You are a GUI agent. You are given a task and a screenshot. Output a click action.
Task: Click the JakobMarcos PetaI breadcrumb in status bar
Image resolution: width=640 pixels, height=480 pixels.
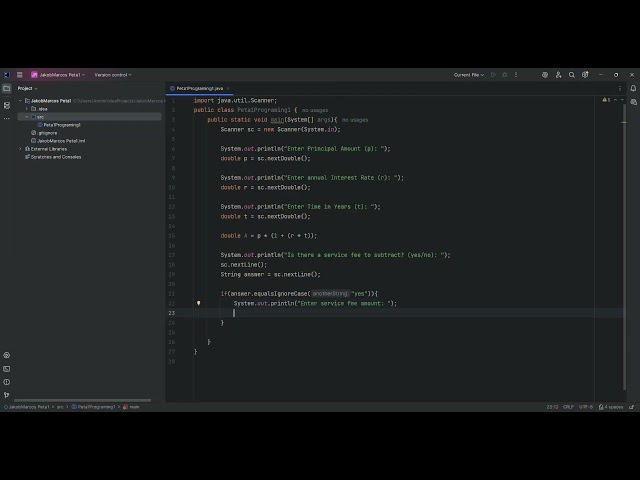(27, 407)
